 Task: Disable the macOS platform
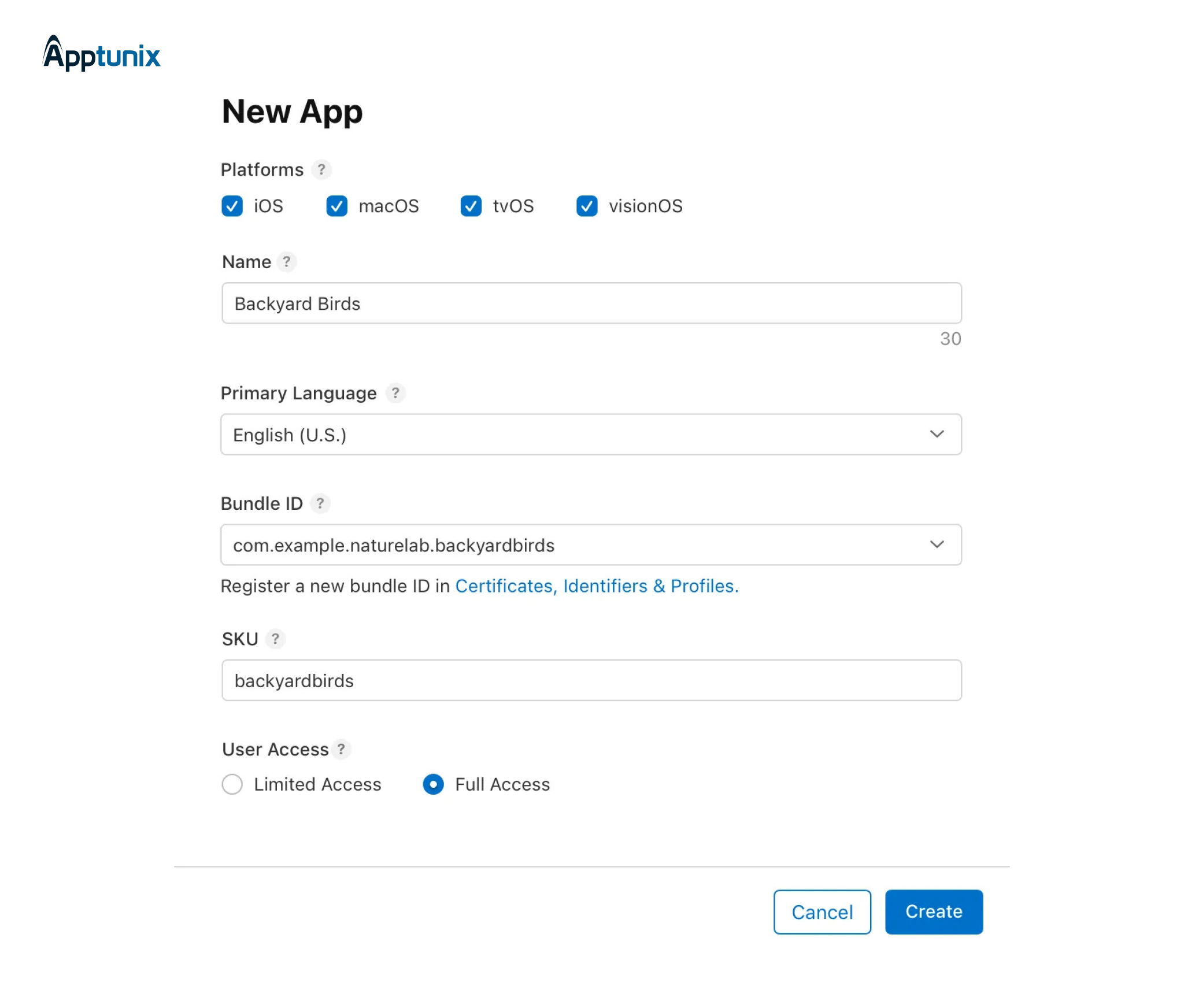point(338,206)
